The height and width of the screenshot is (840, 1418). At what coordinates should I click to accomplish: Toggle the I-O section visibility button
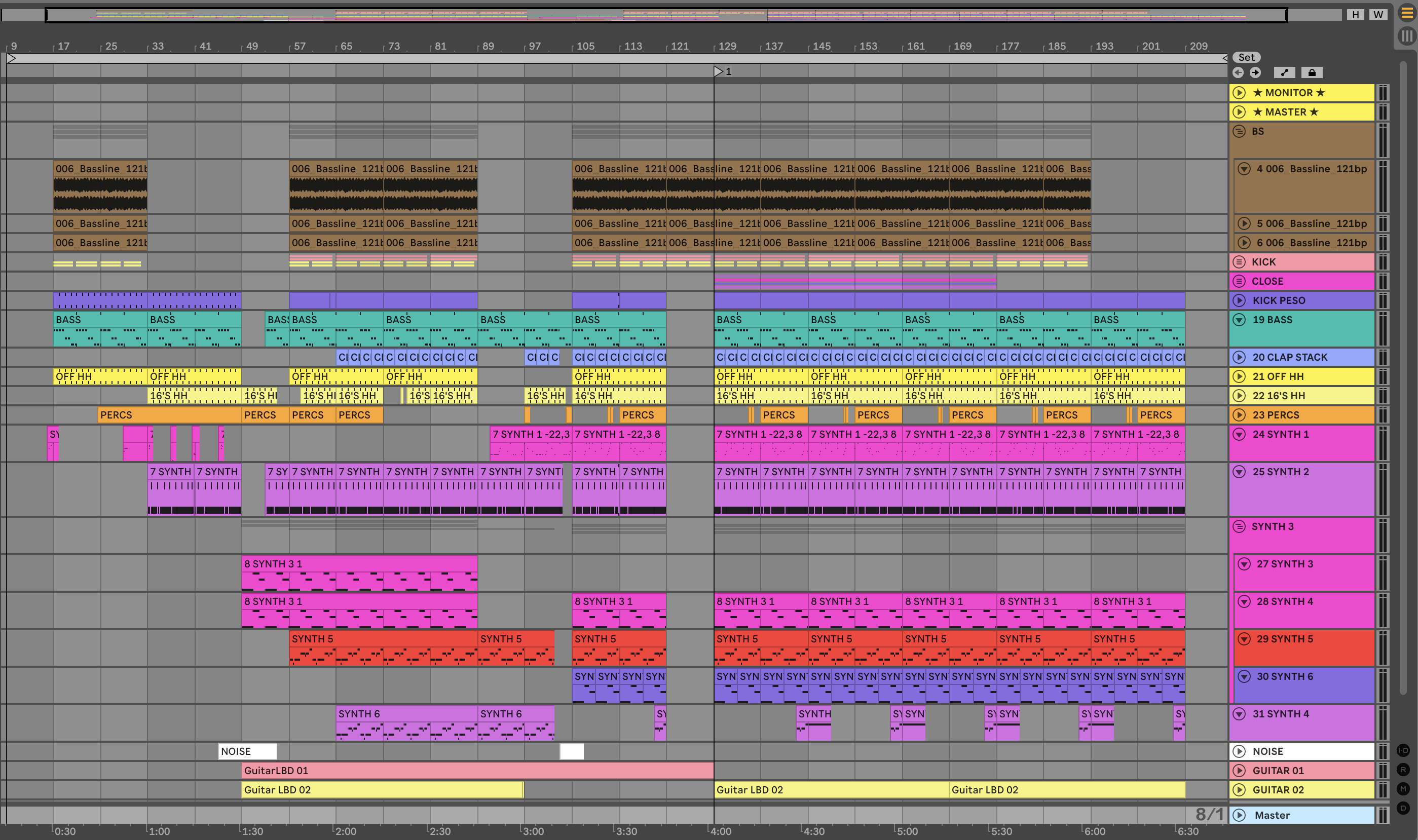(1403, 750)
